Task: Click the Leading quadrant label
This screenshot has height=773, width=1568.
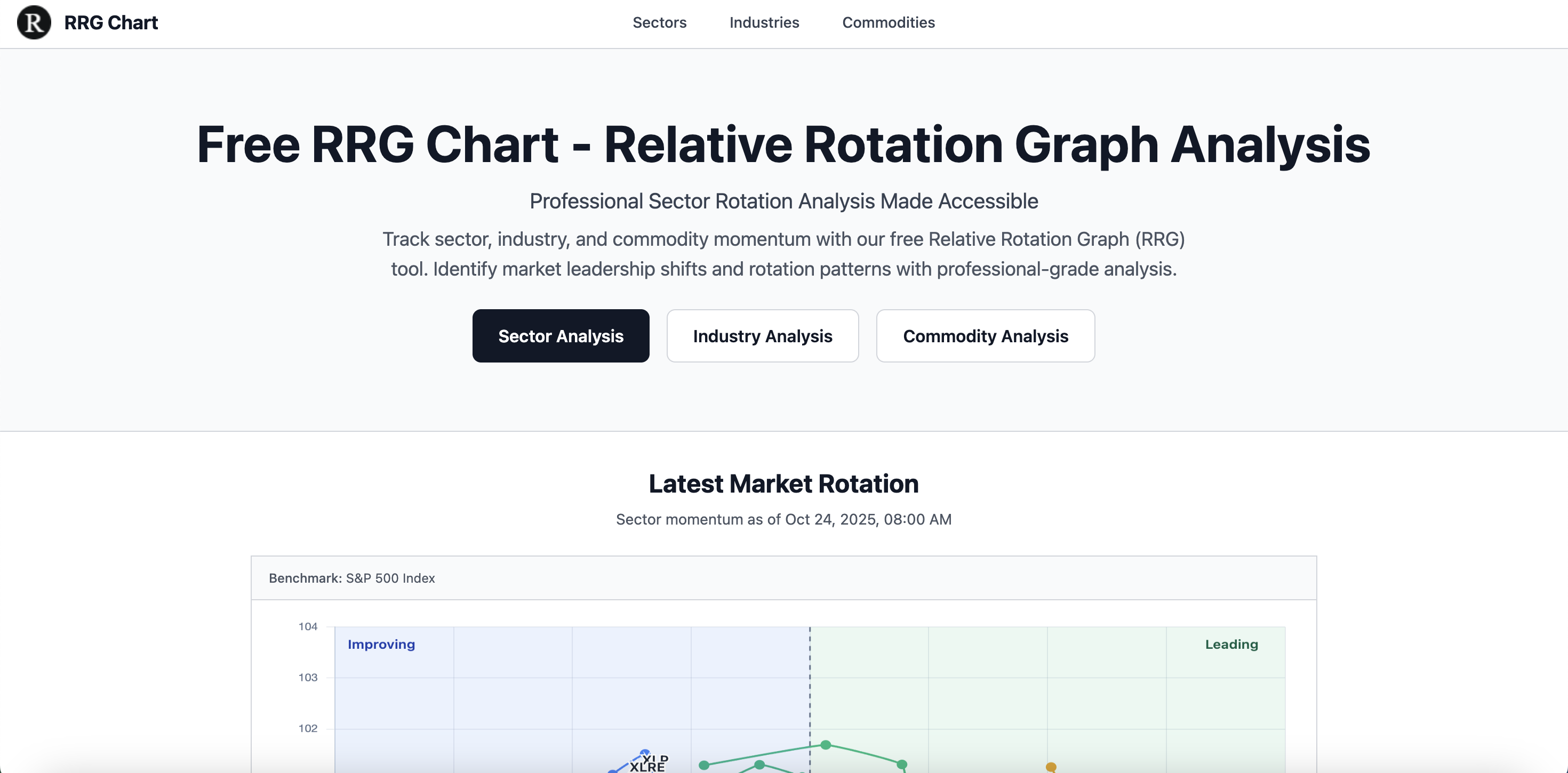Action: point(1231,644)
